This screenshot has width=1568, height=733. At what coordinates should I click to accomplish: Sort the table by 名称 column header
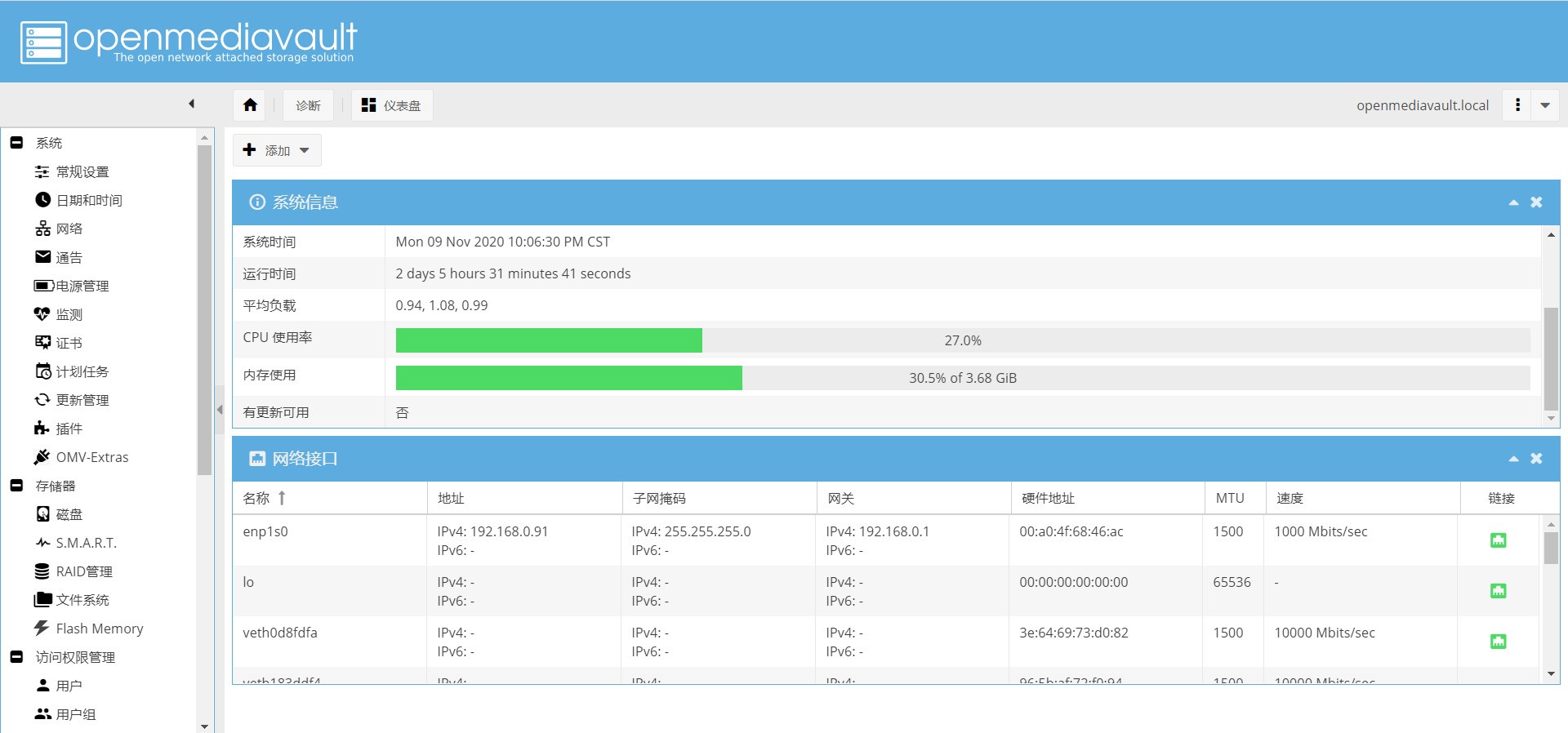pyautogui.click(x=256, y=498)
